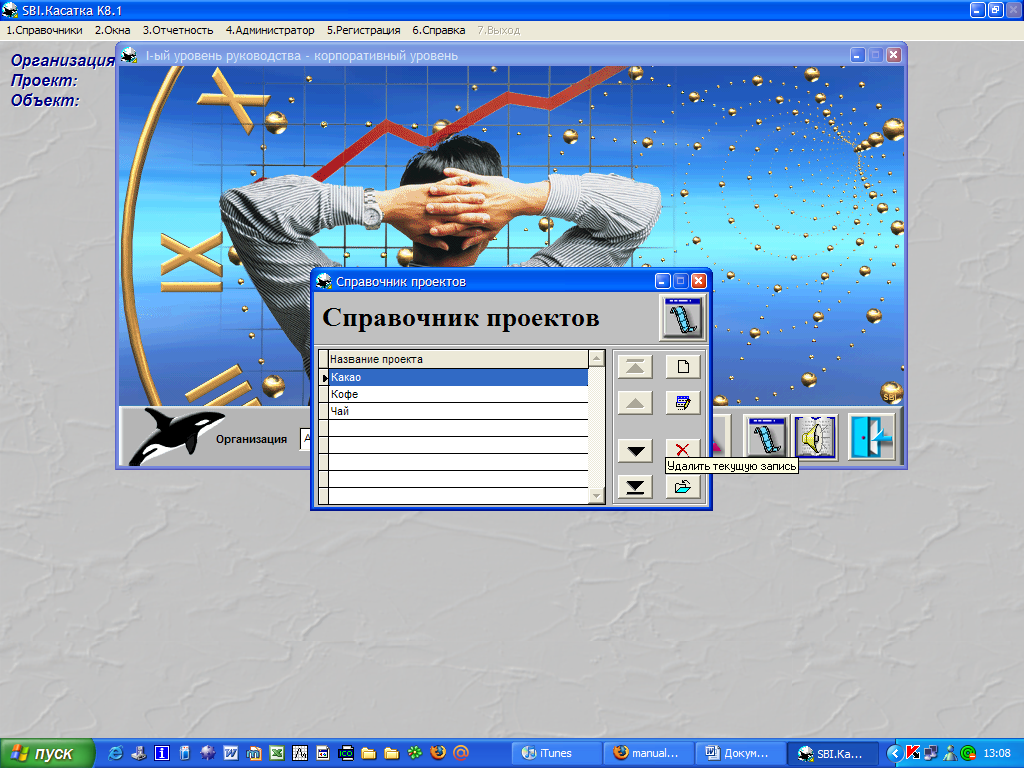Viewport: 1024px width, 768px height.
Task: Switch to manual... Firefox taskbar button
Action: pos(648,754)
